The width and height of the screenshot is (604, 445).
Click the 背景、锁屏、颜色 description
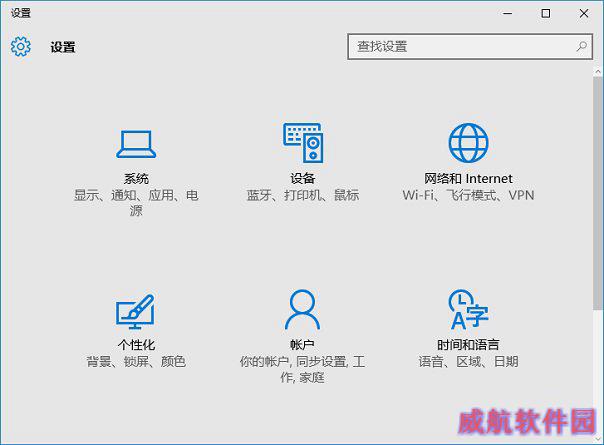(x=136, y=362)
